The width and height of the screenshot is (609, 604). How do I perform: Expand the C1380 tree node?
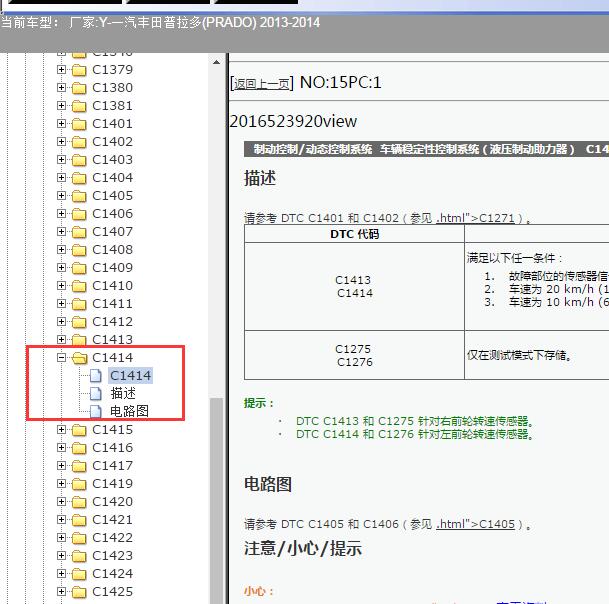click(61, 87)
